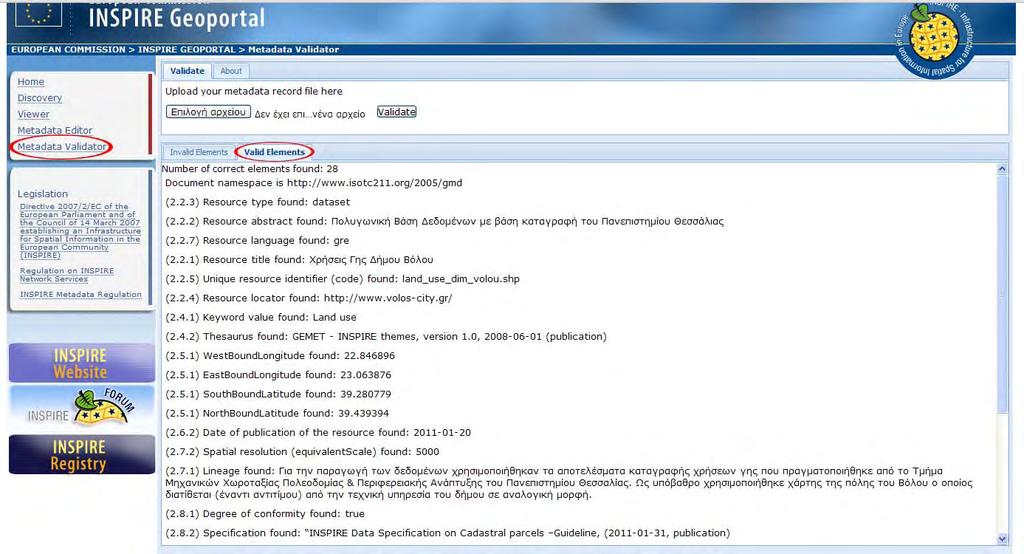Go to Home in the sidebar
The width and height of the screenshot is (1024, 554).
click(31, 82)
